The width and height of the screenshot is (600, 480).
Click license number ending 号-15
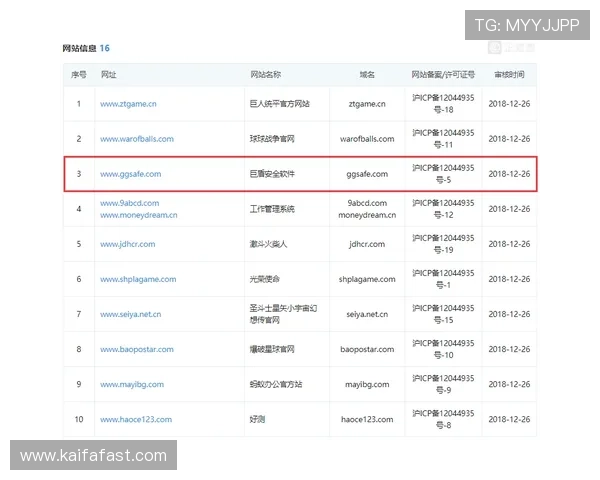point(443,314)
